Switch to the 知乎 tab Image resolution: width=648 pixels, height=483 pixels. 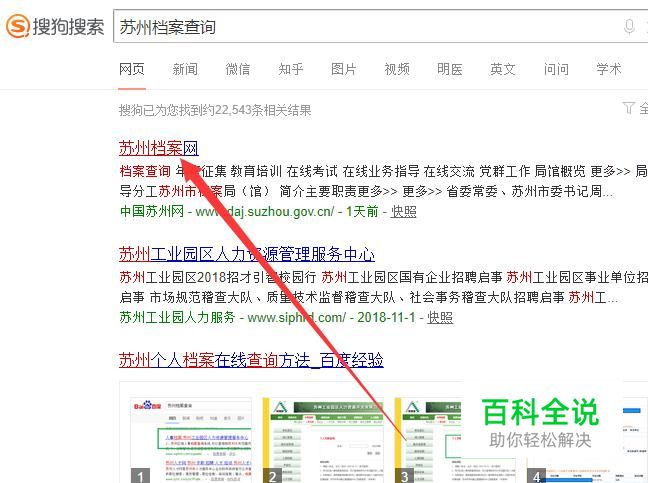[x=291, y=69]
